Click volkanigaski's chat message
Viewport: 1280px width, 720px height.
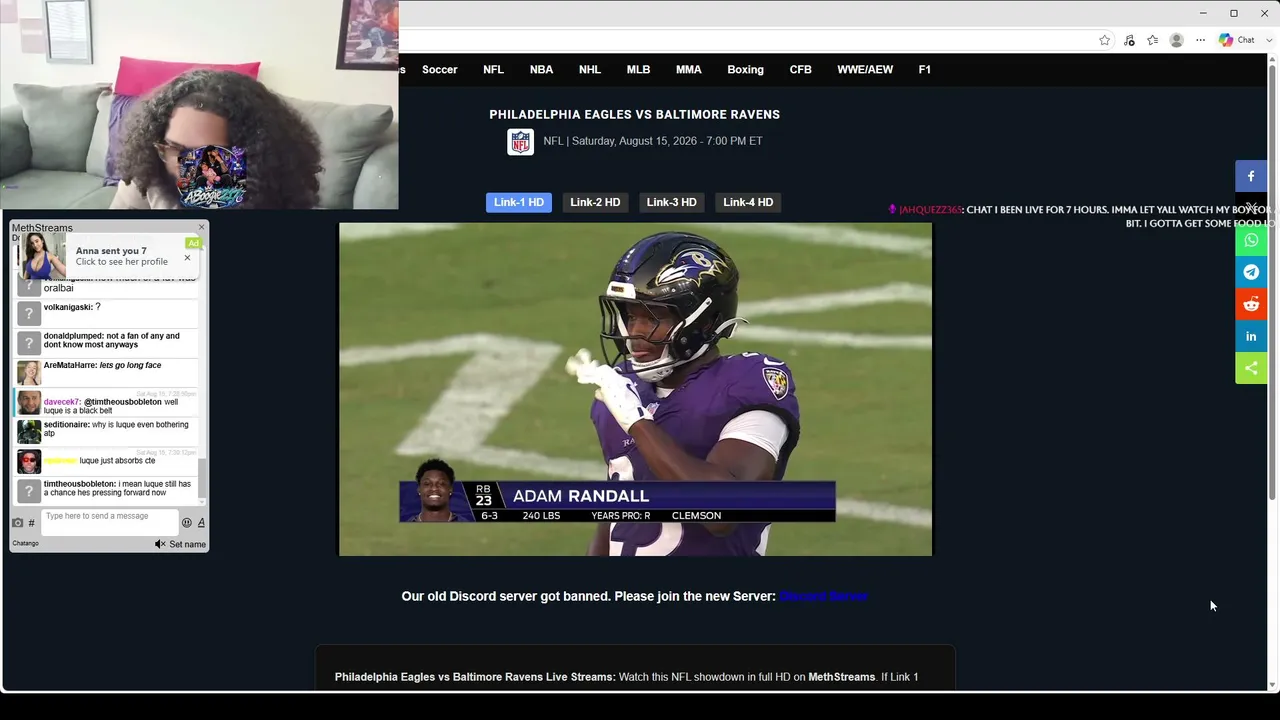pyautogui.click(x=72, y=307)
